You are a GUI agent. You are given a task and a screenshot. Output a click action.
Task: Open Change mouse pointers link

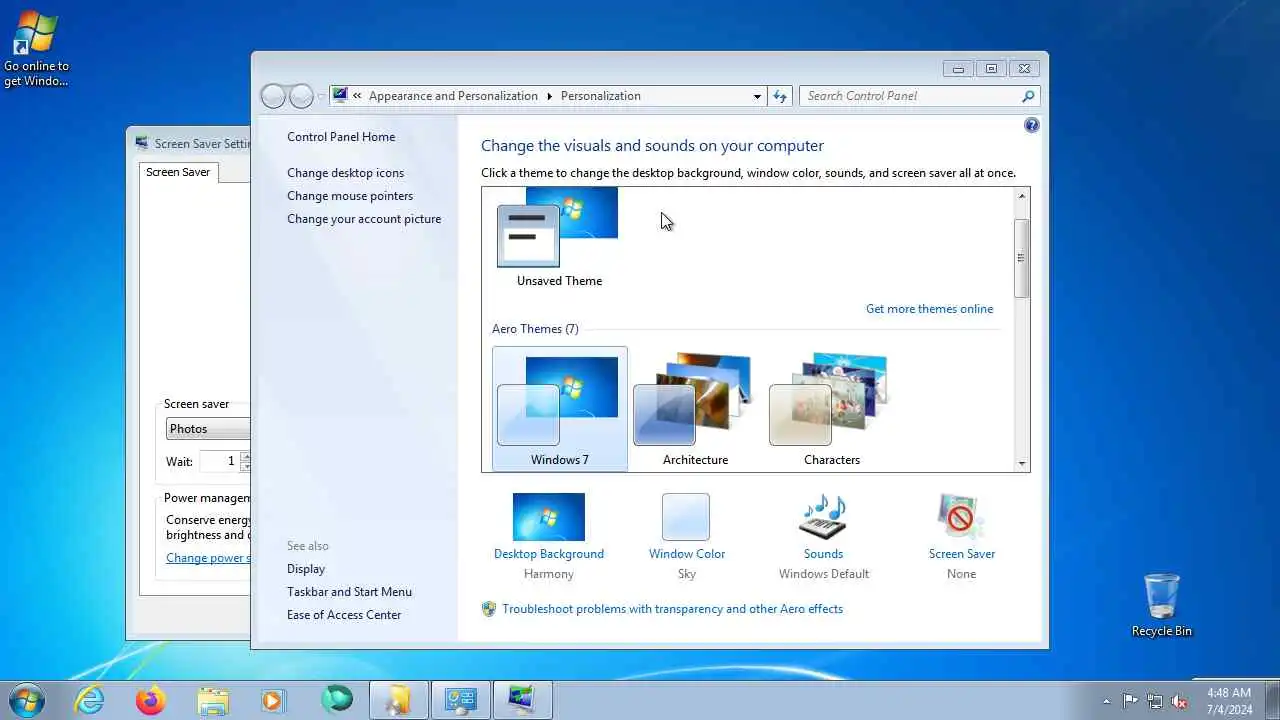coord(350,196)
